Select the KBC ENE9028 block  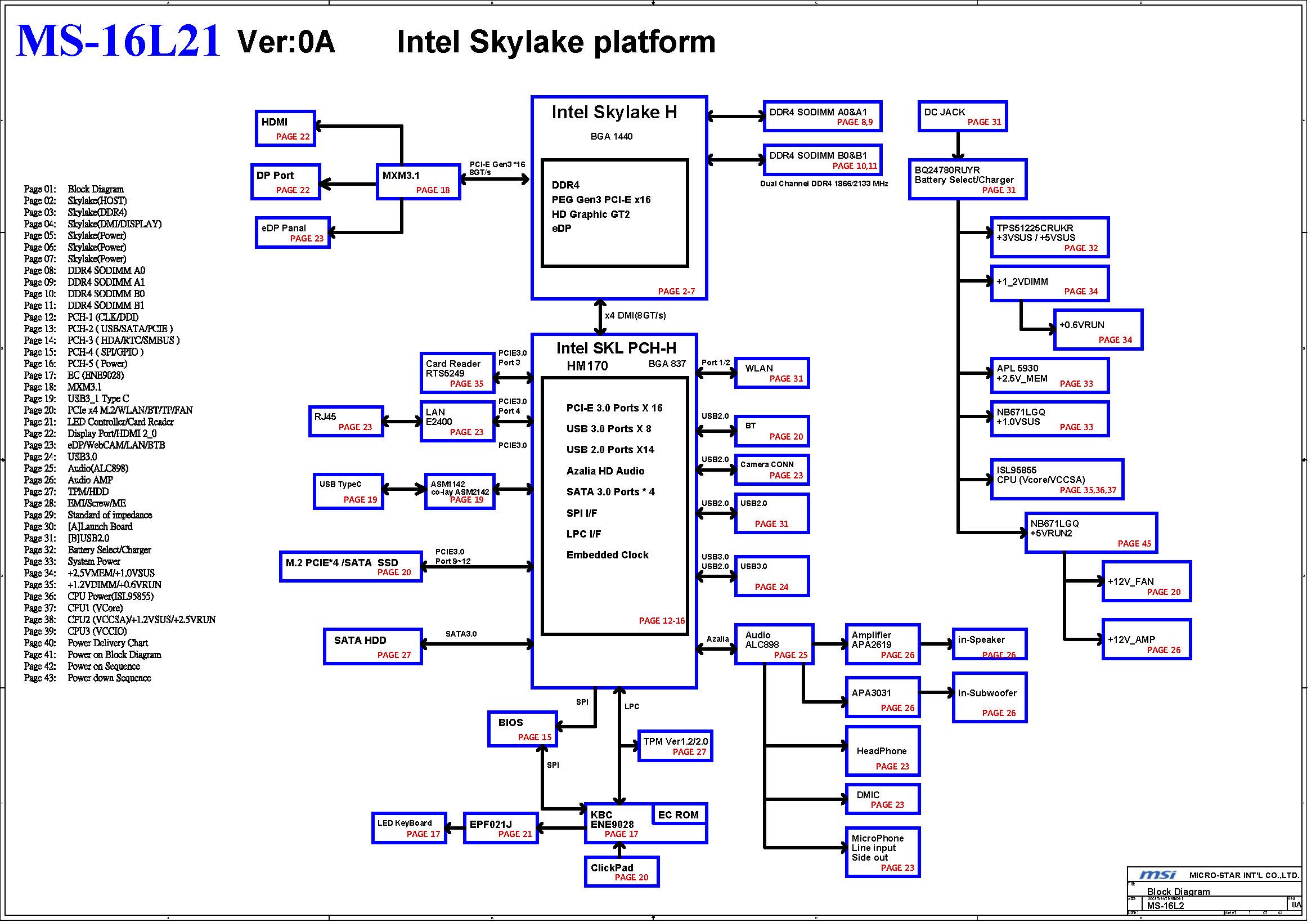[645, 823]
